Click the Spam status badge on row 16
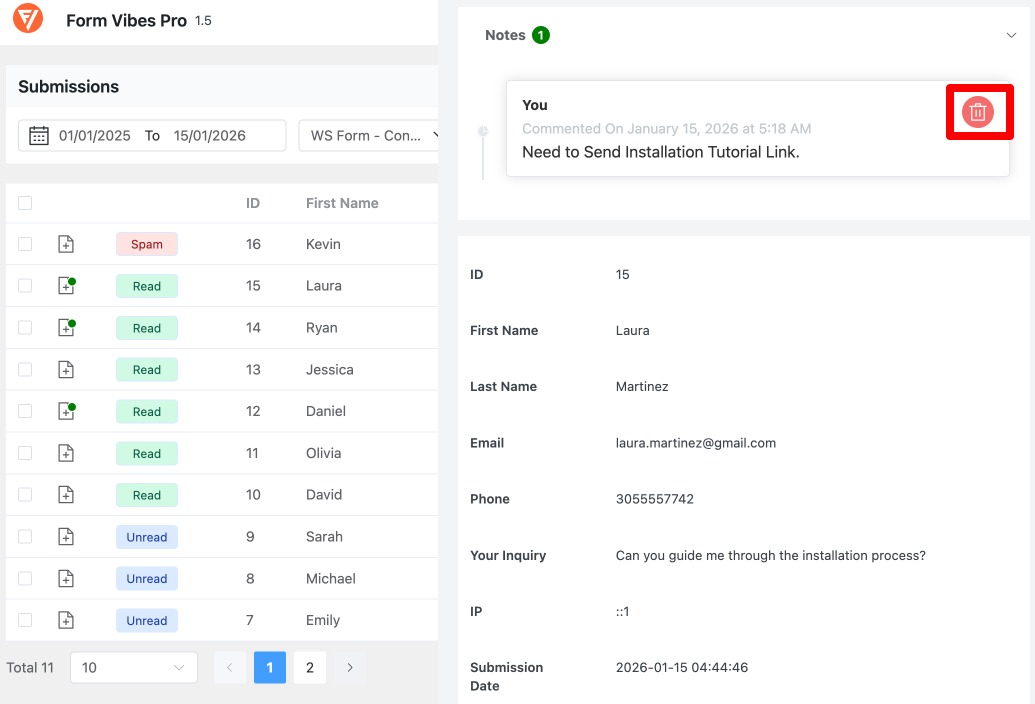1035x704 pixels. tap(146, 243)
